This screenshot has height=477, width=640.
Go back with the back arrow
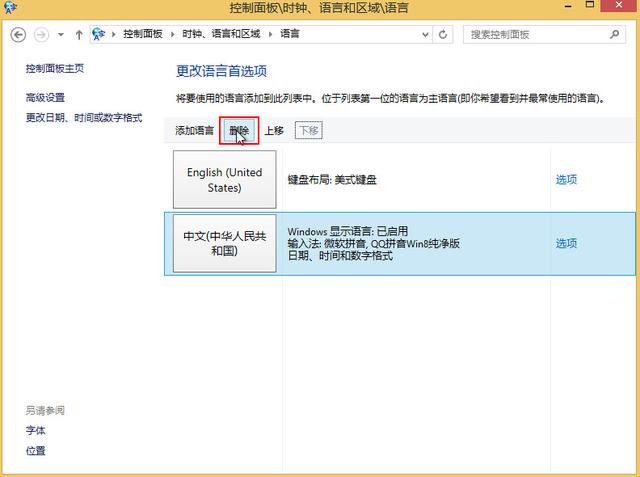(x=18, y=35)
